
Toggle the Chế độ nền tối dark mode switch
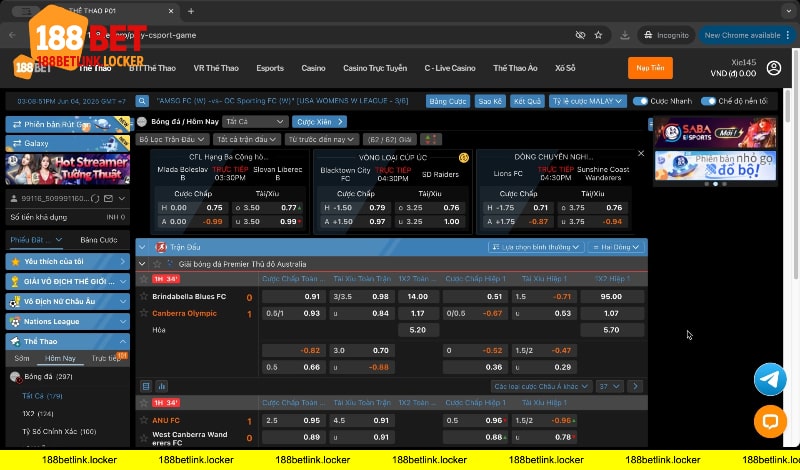coord(709,101)
